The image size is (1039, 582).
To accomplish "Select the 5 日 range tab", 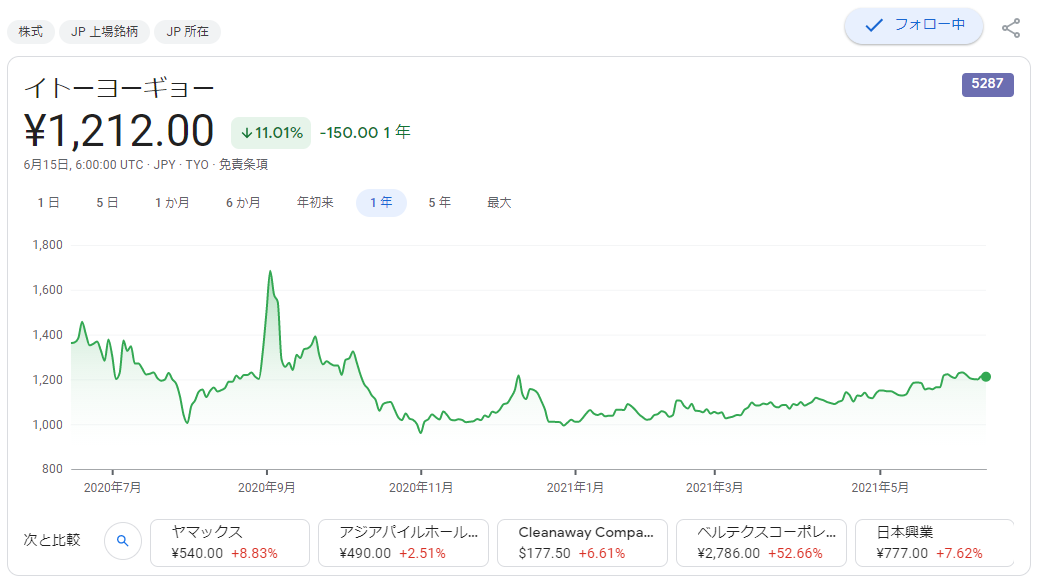I will (107, 203).
